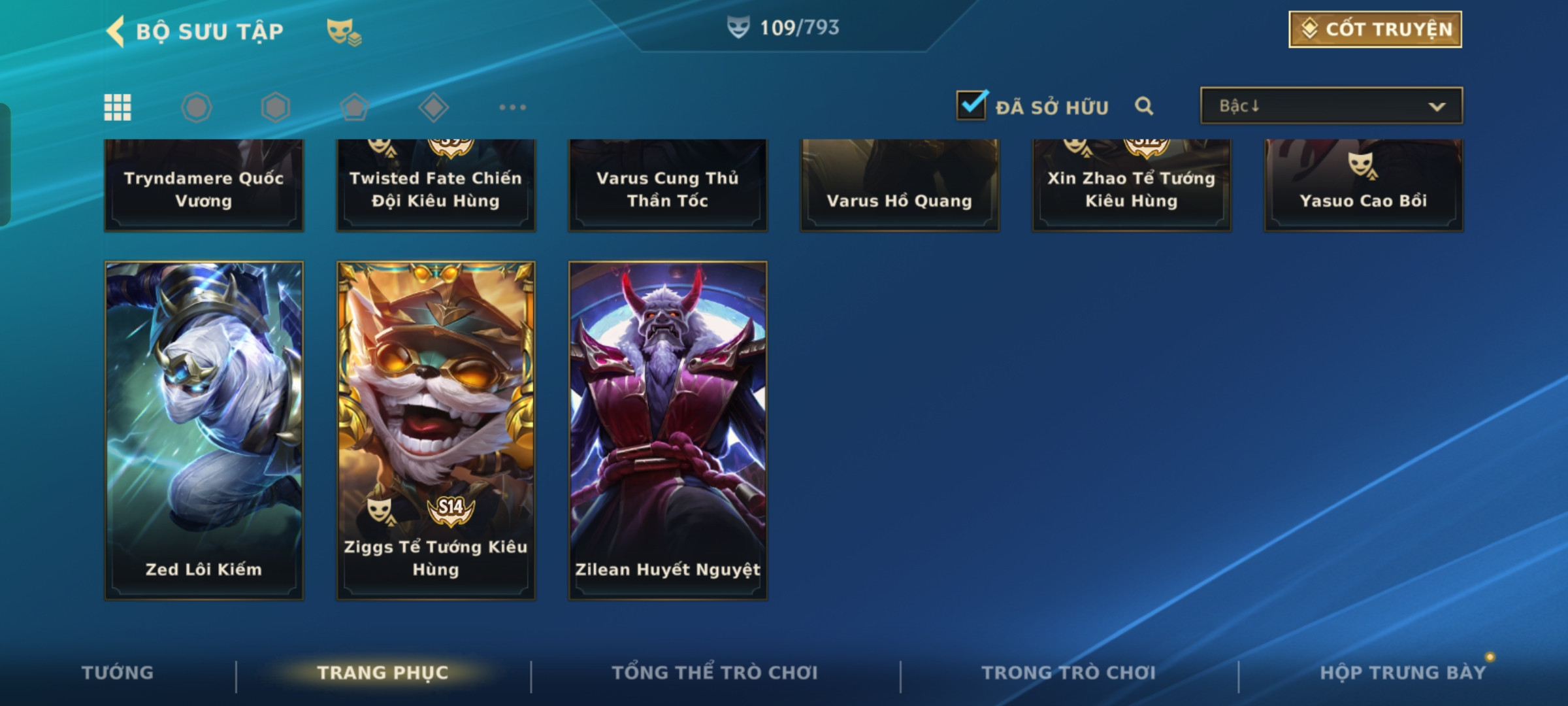Open Ziggs Tể Tướng Kiêu Hùng skin
Viewport: 1568px width, 706px height.
436,431
